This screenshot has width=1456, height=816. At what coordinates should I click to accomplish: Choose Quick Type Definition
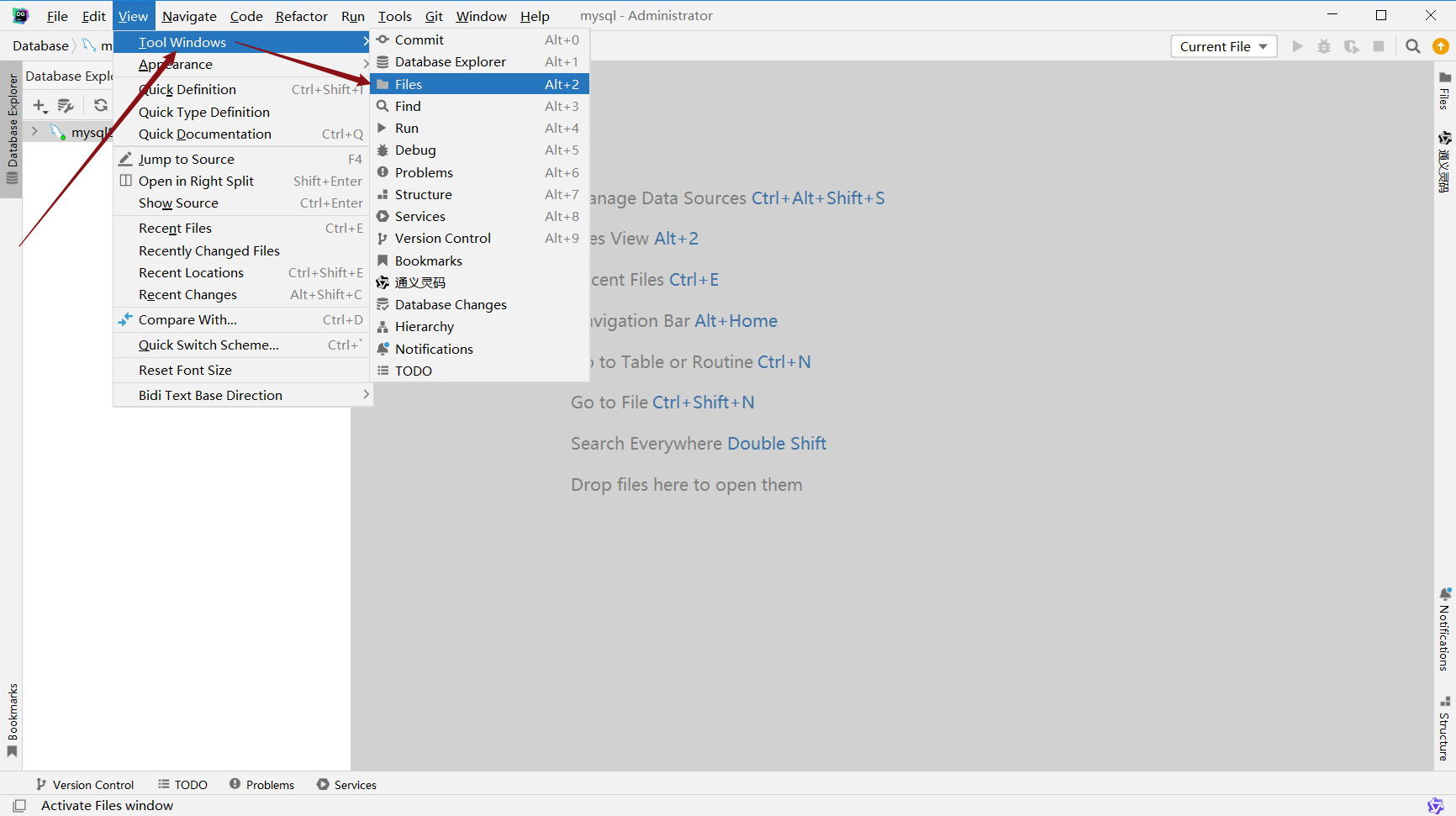pos(242,112)
